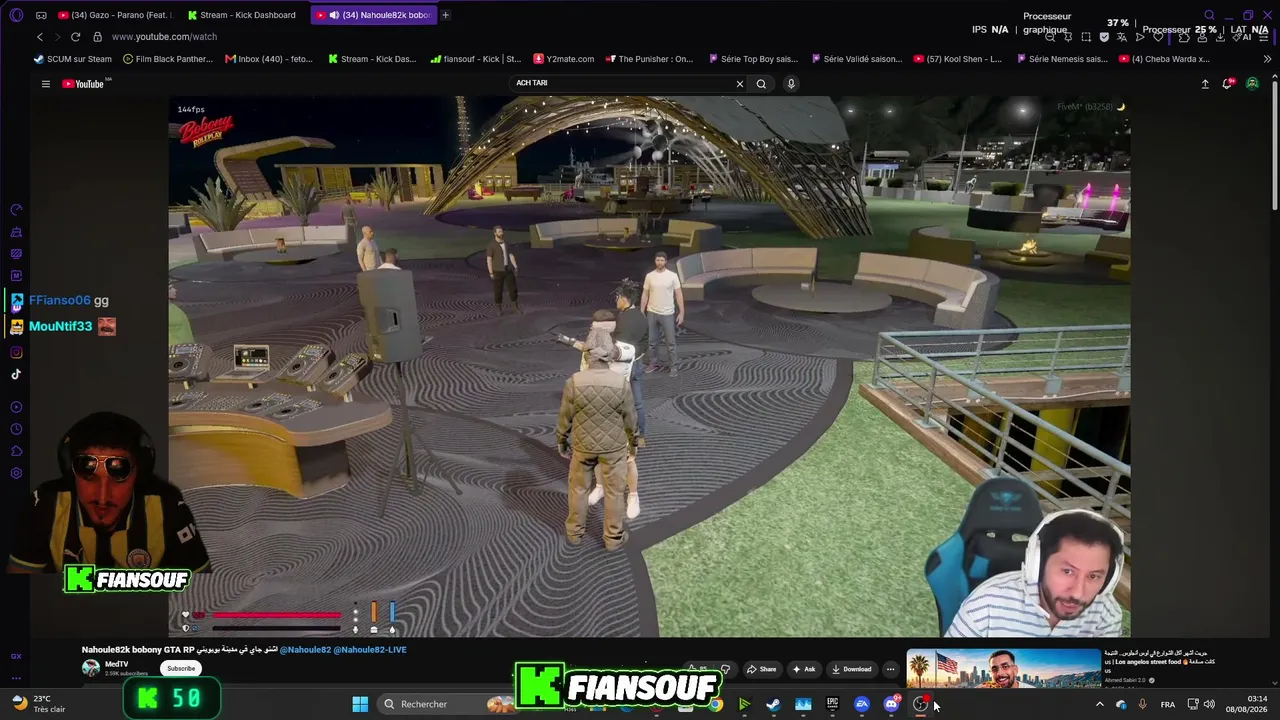The width and height of the screenshot is (1280, 720).
Task: Open GX Control speedometer in sidebar
Action: [16, 210]
